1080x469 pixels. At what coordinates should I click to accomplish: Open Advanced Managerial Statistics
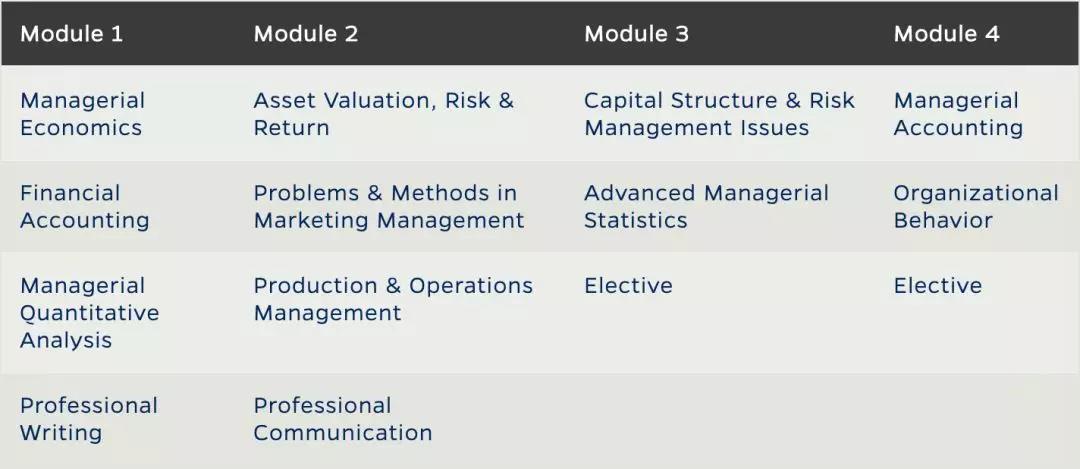(x=706, y=207)
